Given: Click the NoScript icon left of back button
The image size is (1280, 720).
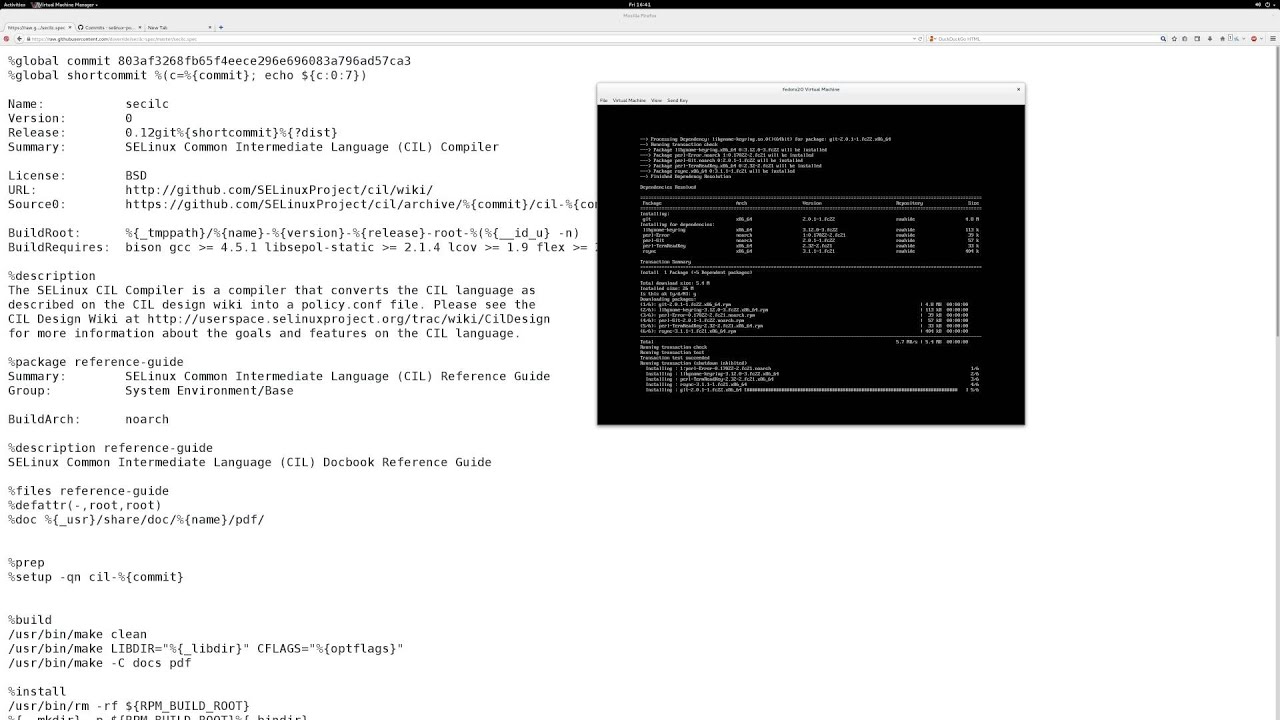Looking at the screenshot, I should 6,39.
